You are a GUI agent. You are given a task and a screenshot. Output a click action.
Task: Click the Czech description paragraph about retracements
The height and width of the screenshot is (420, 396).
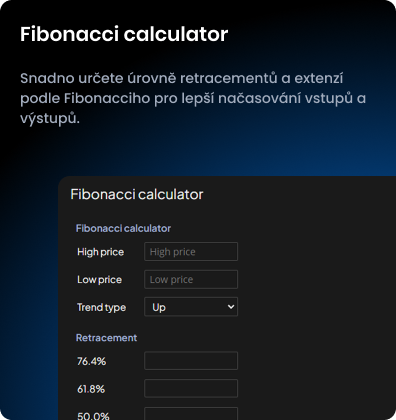[x=193, y=98]
